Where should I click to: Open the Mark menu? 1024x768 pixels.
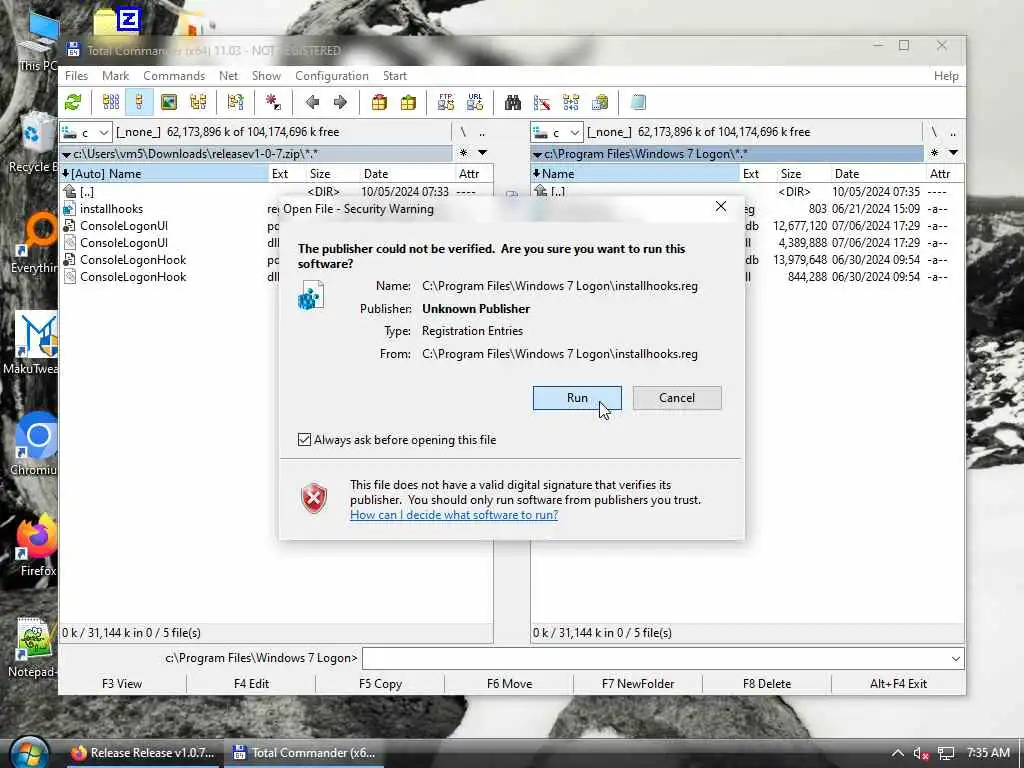116,76
